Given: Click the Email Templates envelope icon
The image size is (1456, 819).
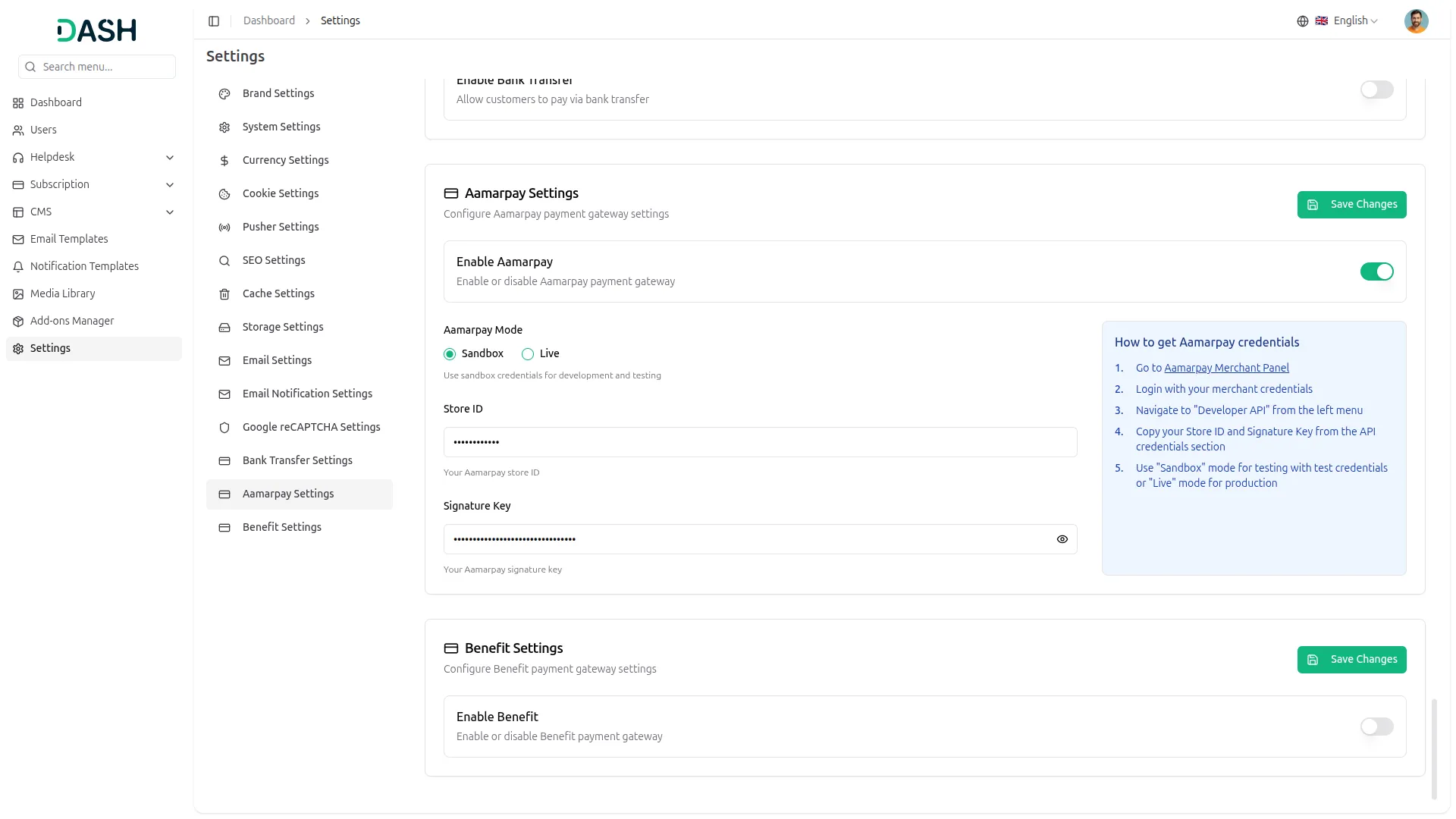Looking at the screenshot, I should tap(18, 240).
